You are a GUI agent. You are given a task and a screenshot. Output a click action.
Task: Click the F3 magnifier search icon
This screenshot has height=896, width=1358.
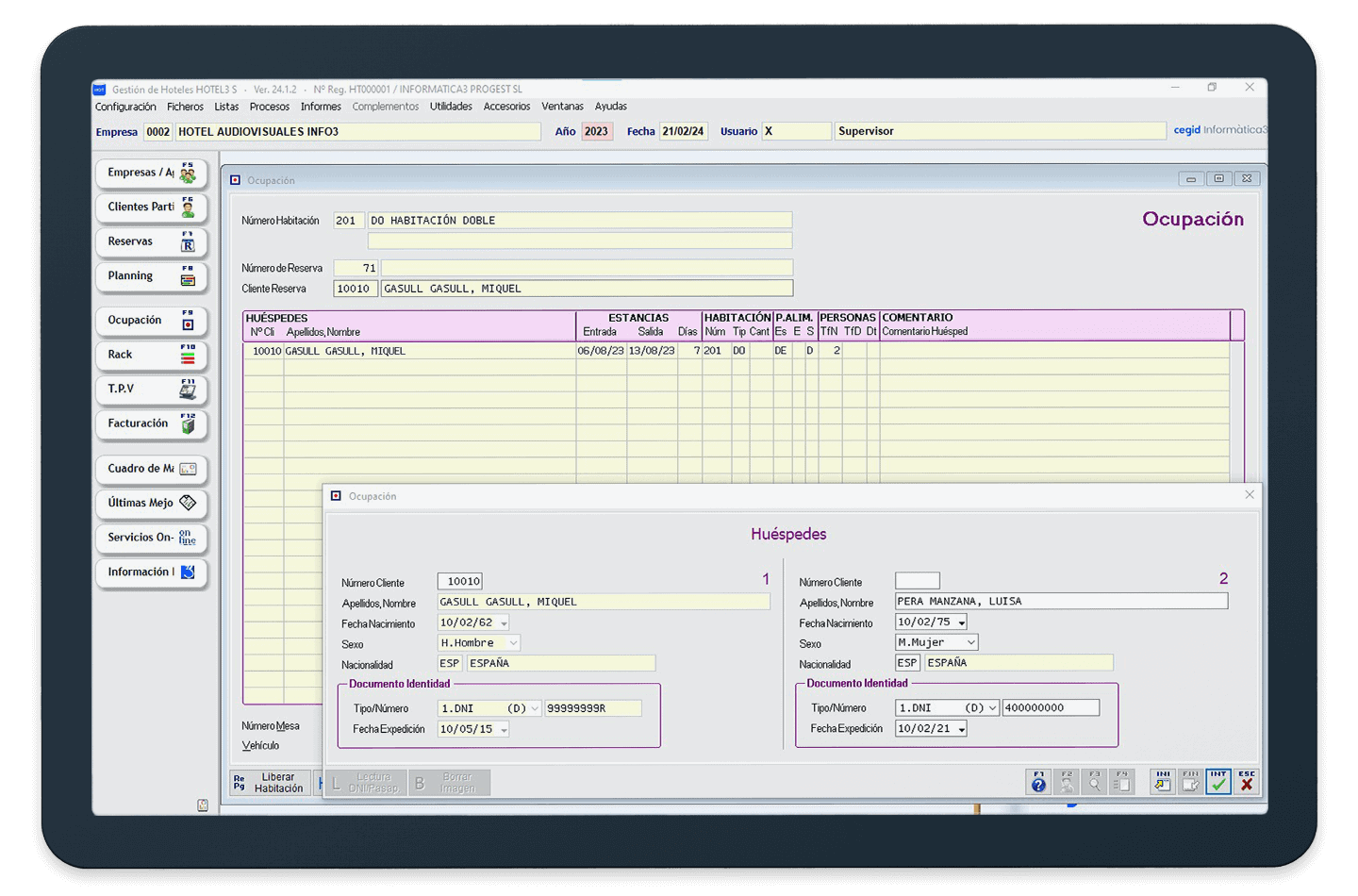point(1094,782)
